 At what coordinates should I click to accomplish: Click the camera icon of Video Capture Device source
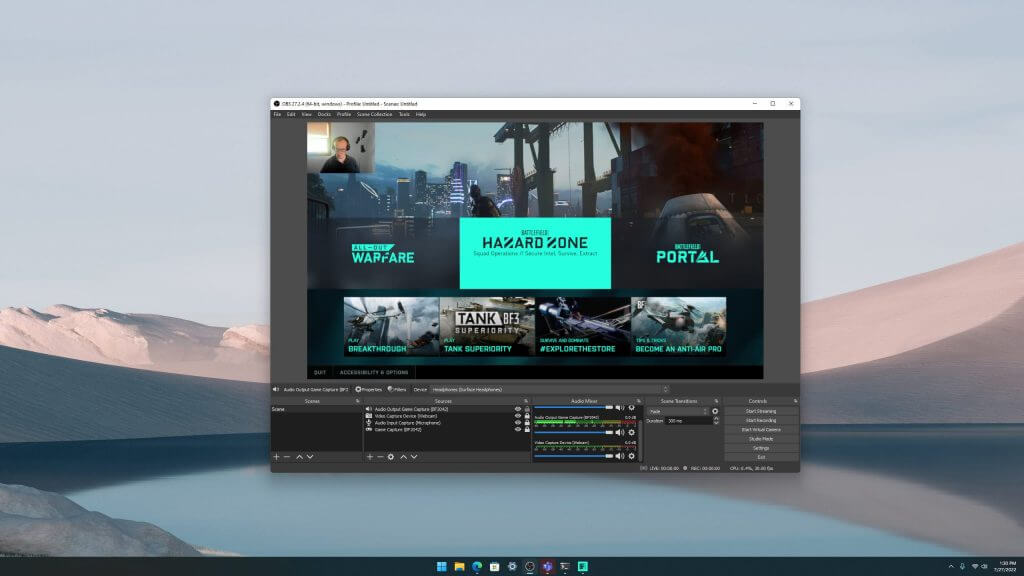tap(368, 416)
